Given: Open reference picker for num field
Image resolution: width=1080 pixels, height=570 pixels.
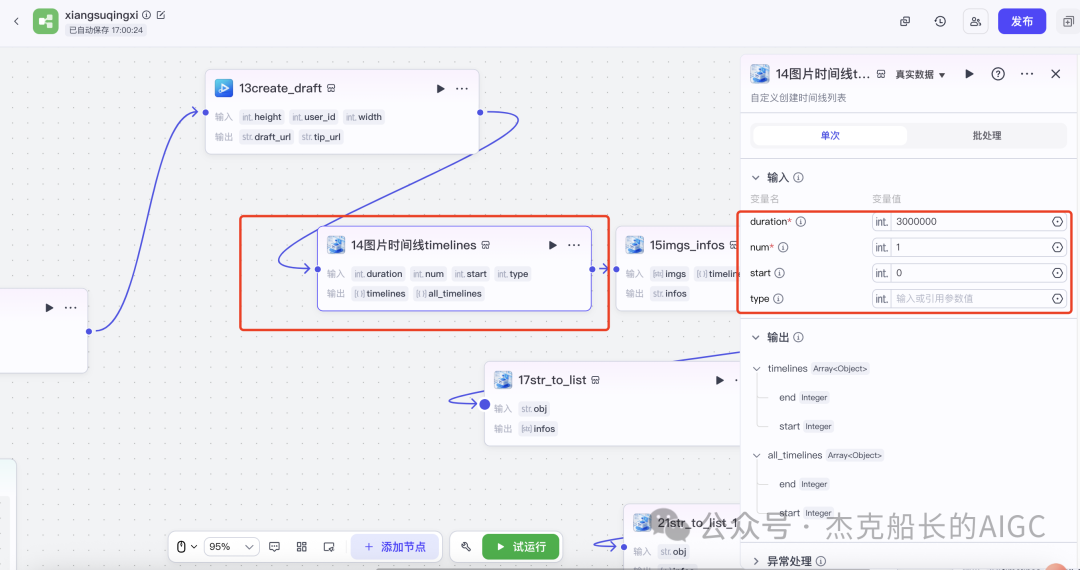Looking at the screenshot, I should point(1057,247).
